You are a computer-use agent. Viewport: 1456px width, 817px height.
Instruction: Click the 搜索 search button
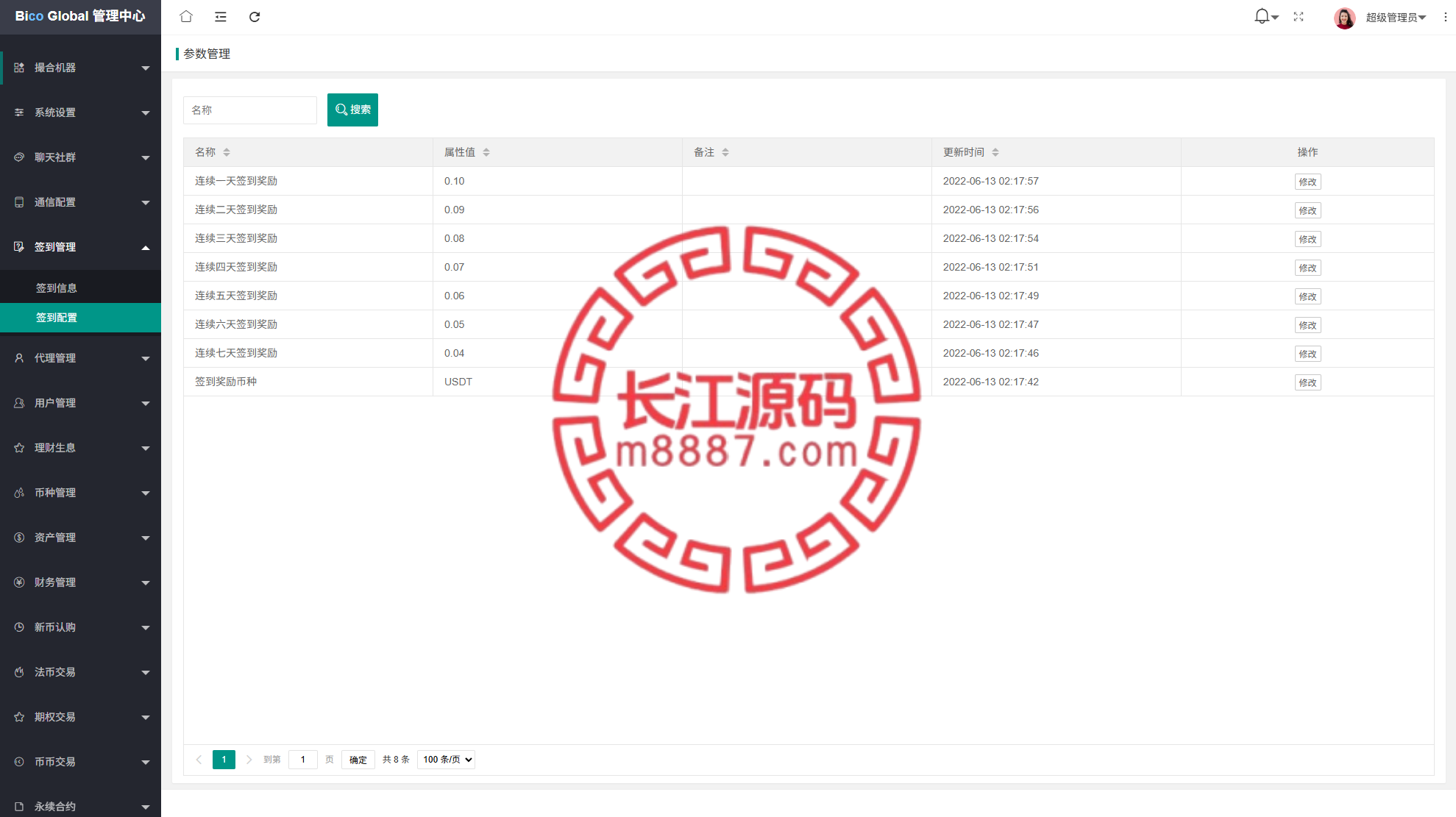point(352,110)
